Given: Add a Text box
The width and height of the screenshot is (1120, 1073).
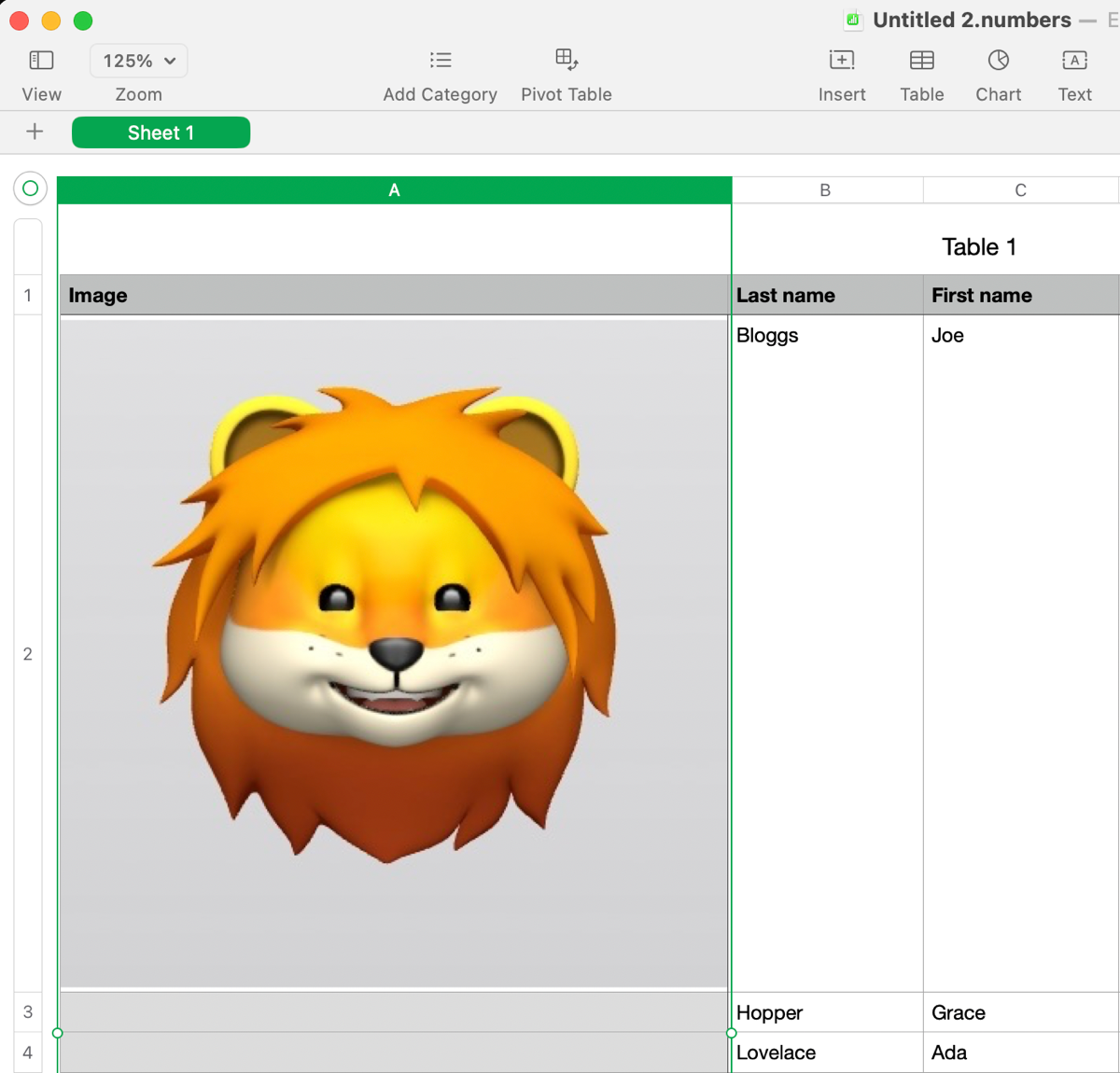Looking at the screenshot, I should [1074, 61].
